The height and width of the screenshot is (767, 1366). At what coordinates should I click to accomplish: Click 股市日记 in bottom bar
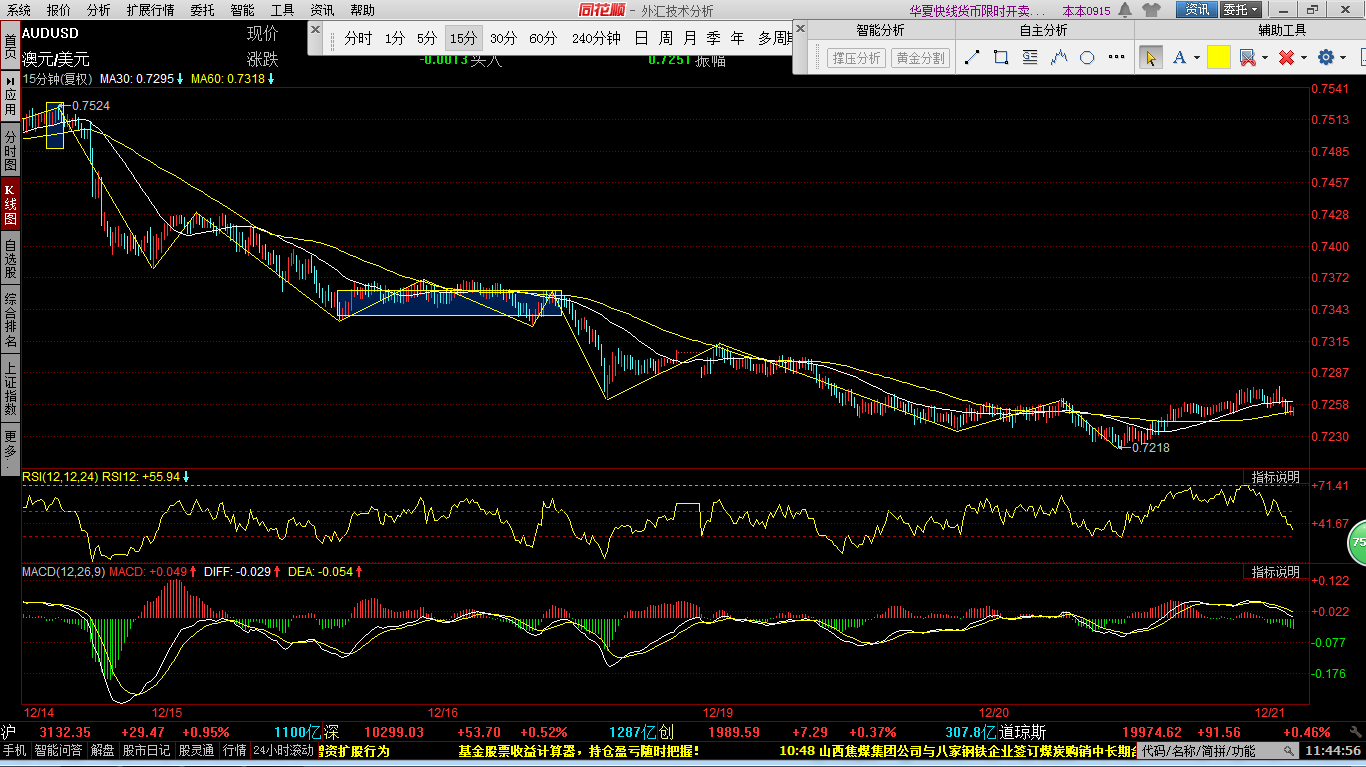tap(147, 750)
